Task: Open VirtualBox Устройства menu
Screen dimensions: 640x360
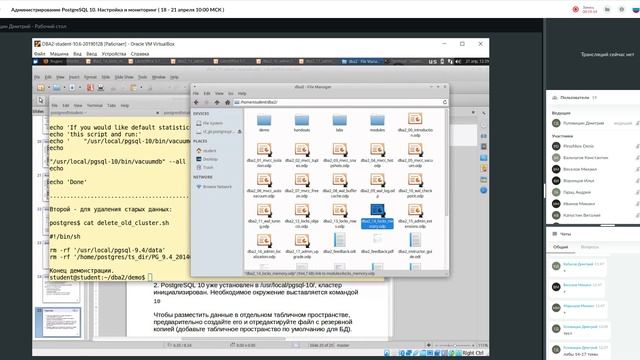Action: [x=114, y=54]
